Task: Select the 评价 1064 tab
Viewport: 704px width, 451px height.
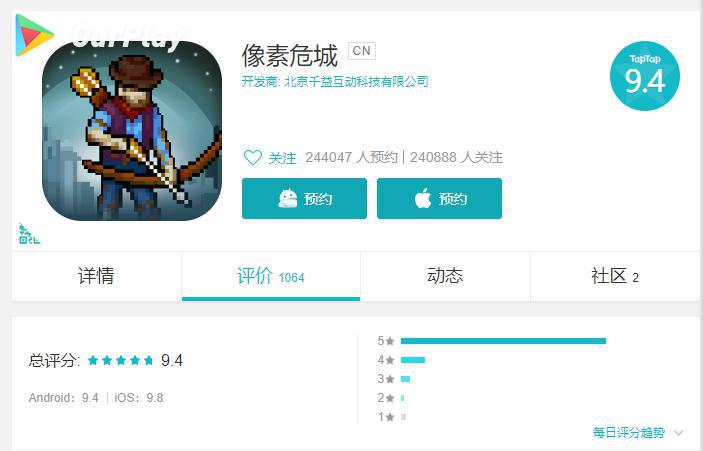Action: coord(271,276)
